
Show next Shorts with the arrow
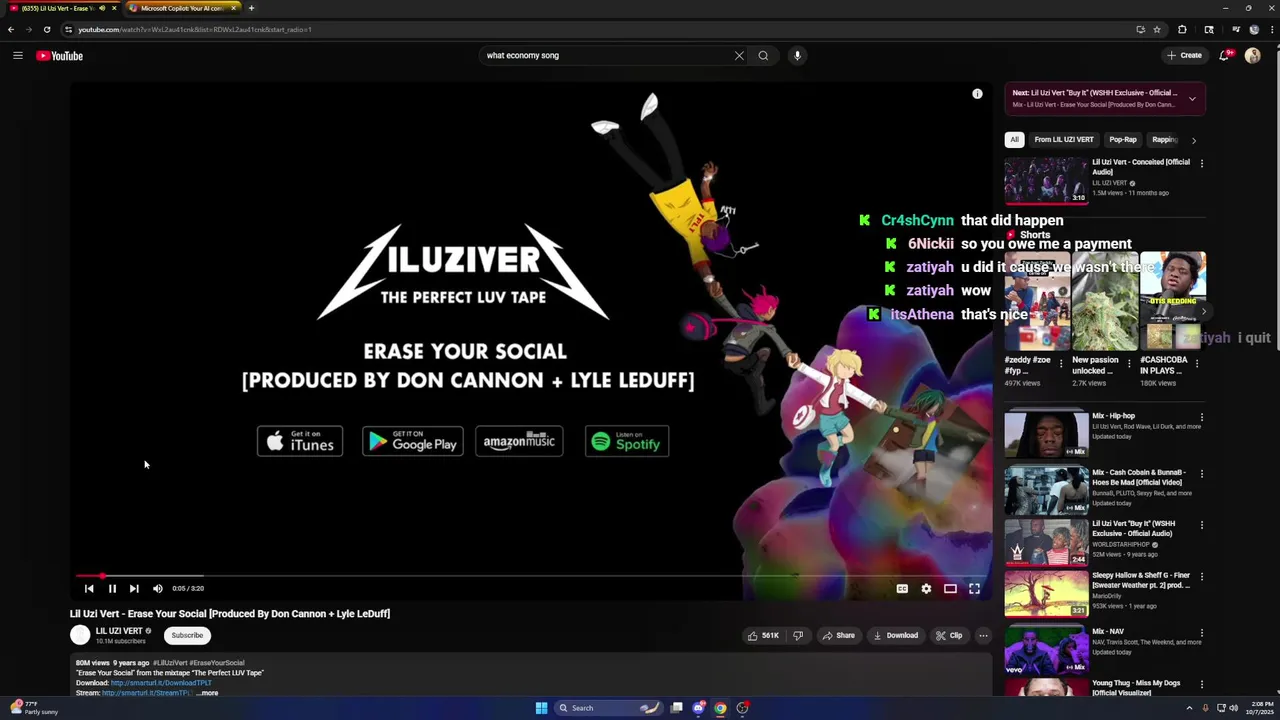tap(1203, 312)
